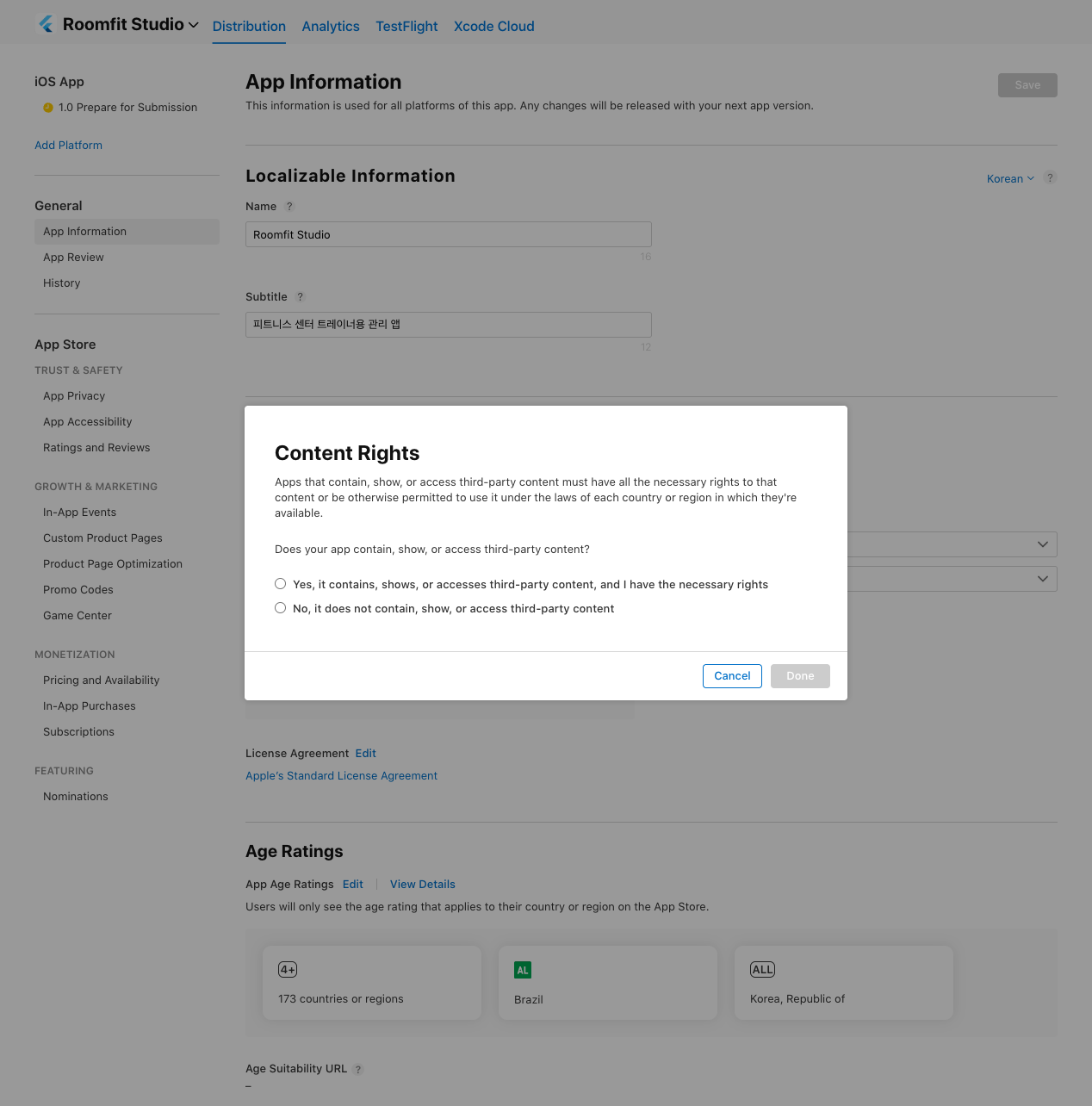Image resolution: width=1092 pixels, height=1106 pixels.
Task: Open Apple's Standard License Agreement link
Action: coord(341,776)
